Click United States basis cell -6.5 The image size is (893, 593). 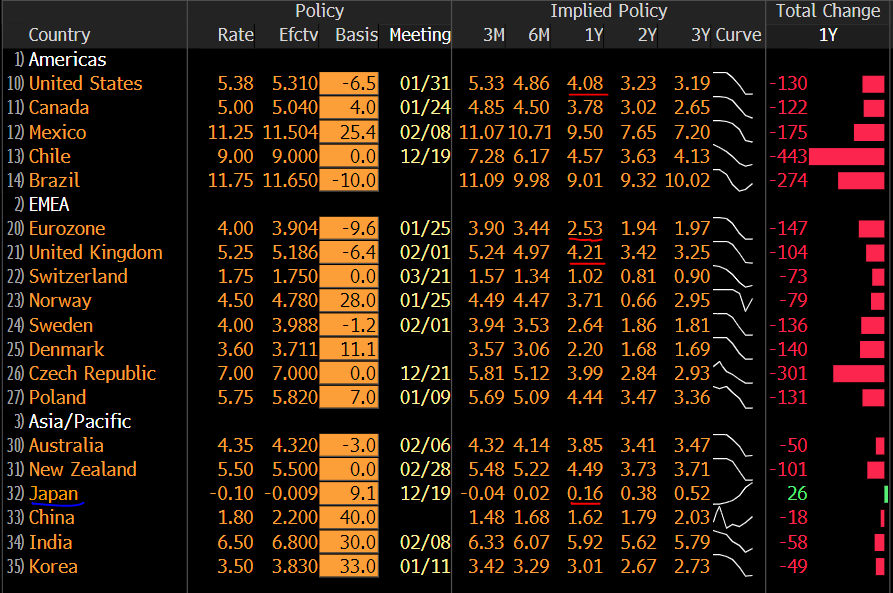pyautogui.click(x=349, y=84)
